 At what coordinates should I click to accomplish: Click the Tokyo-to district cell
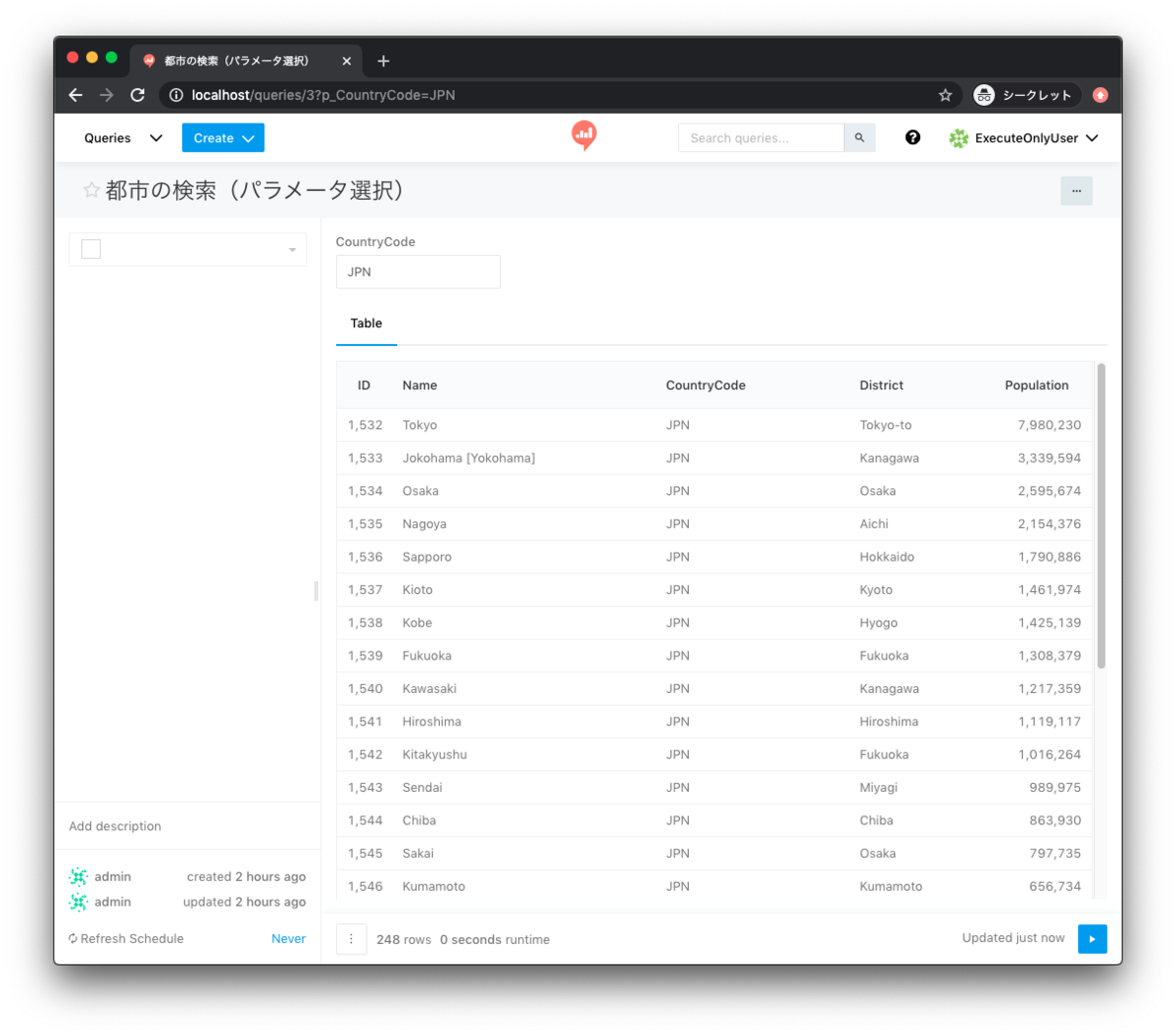tap(886, 425)
